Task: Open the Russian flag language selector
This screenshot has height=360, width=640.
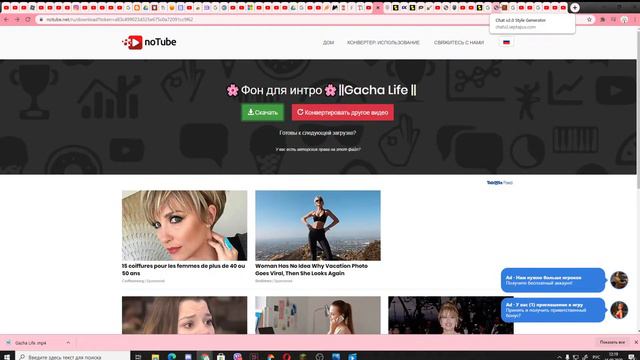Action: click(x=506, y=42)
